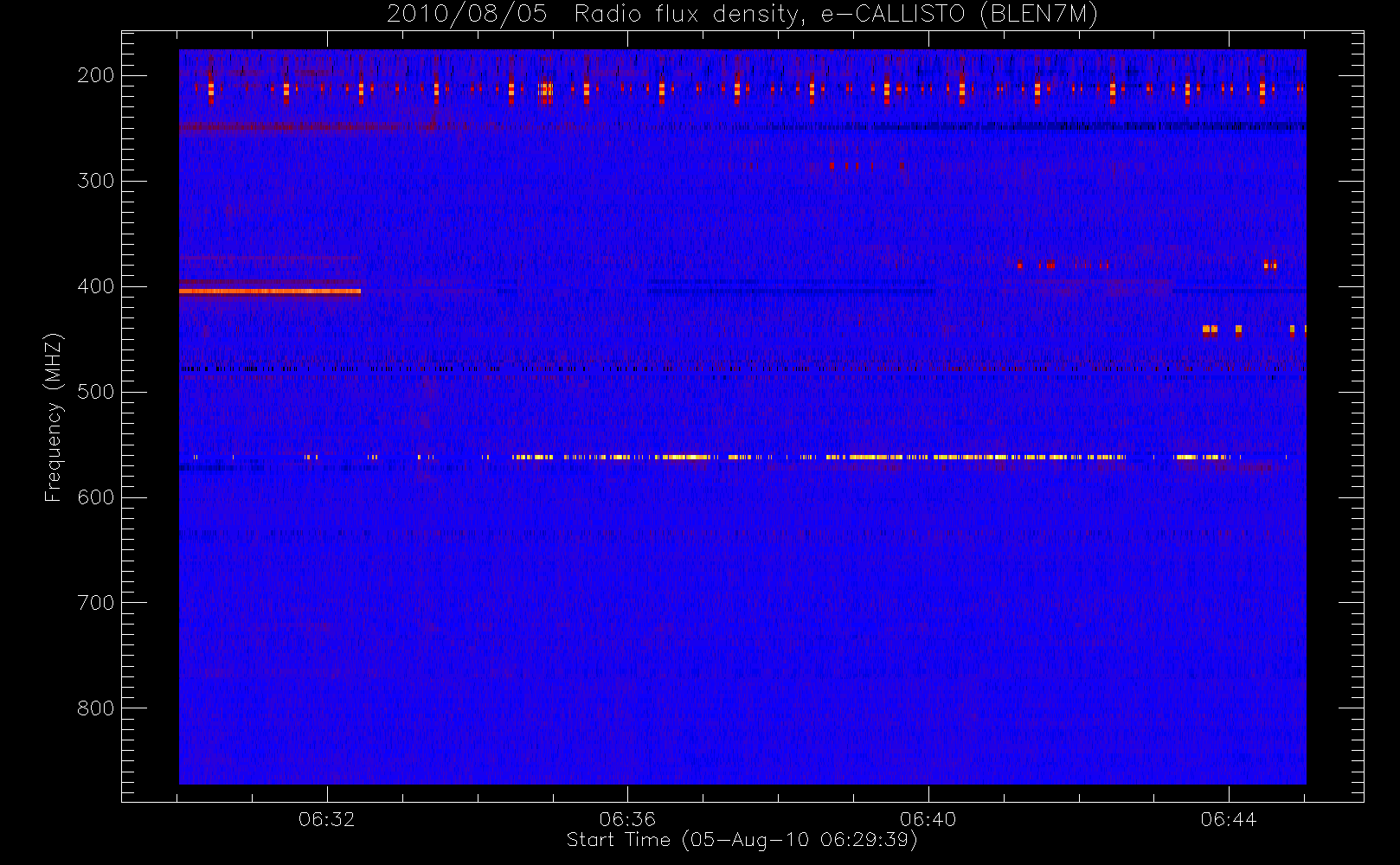1400x865 pixels.
Task: Click the 06:32 time tick label
Action: click(327, 819)
